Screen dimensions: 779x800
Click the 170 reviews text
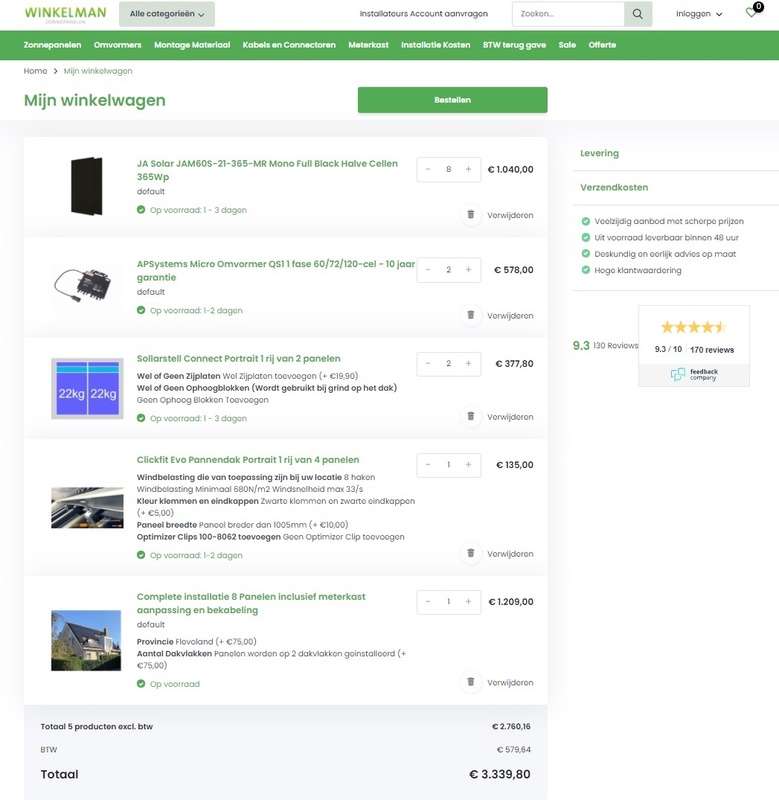(x=712, y=349)
